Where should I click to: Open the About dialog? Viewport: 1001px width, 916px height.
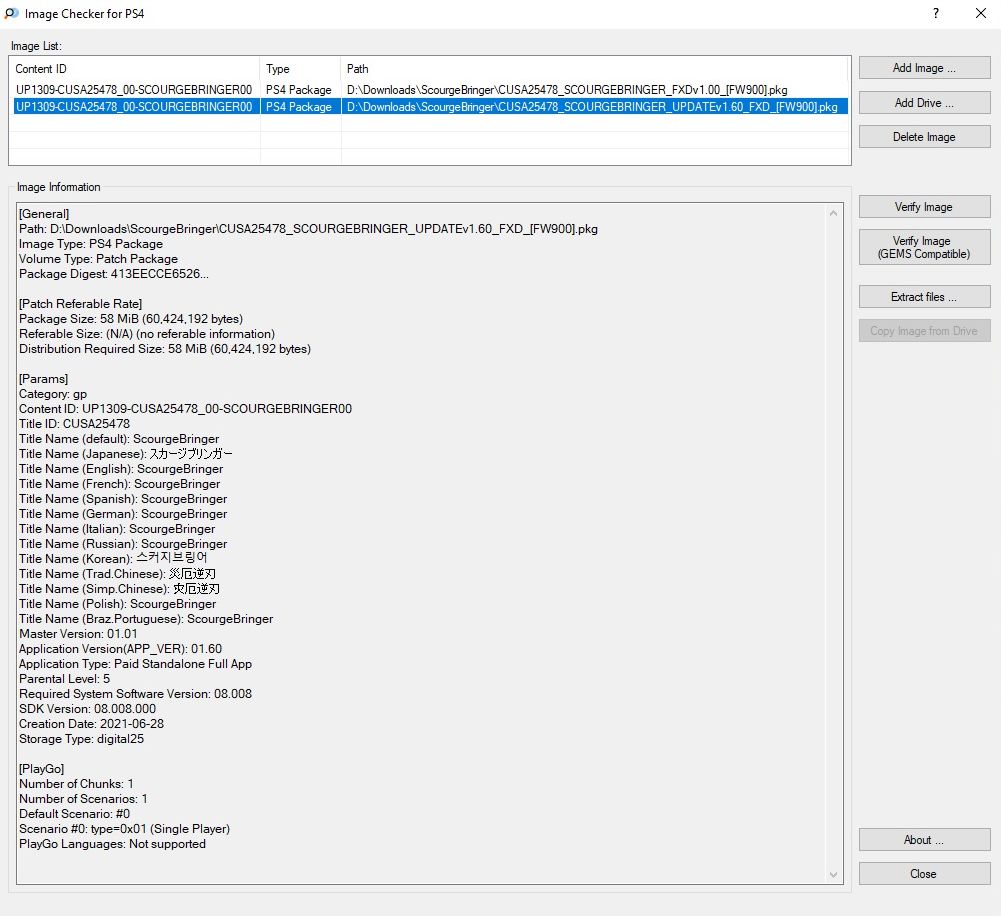point(924,840)
